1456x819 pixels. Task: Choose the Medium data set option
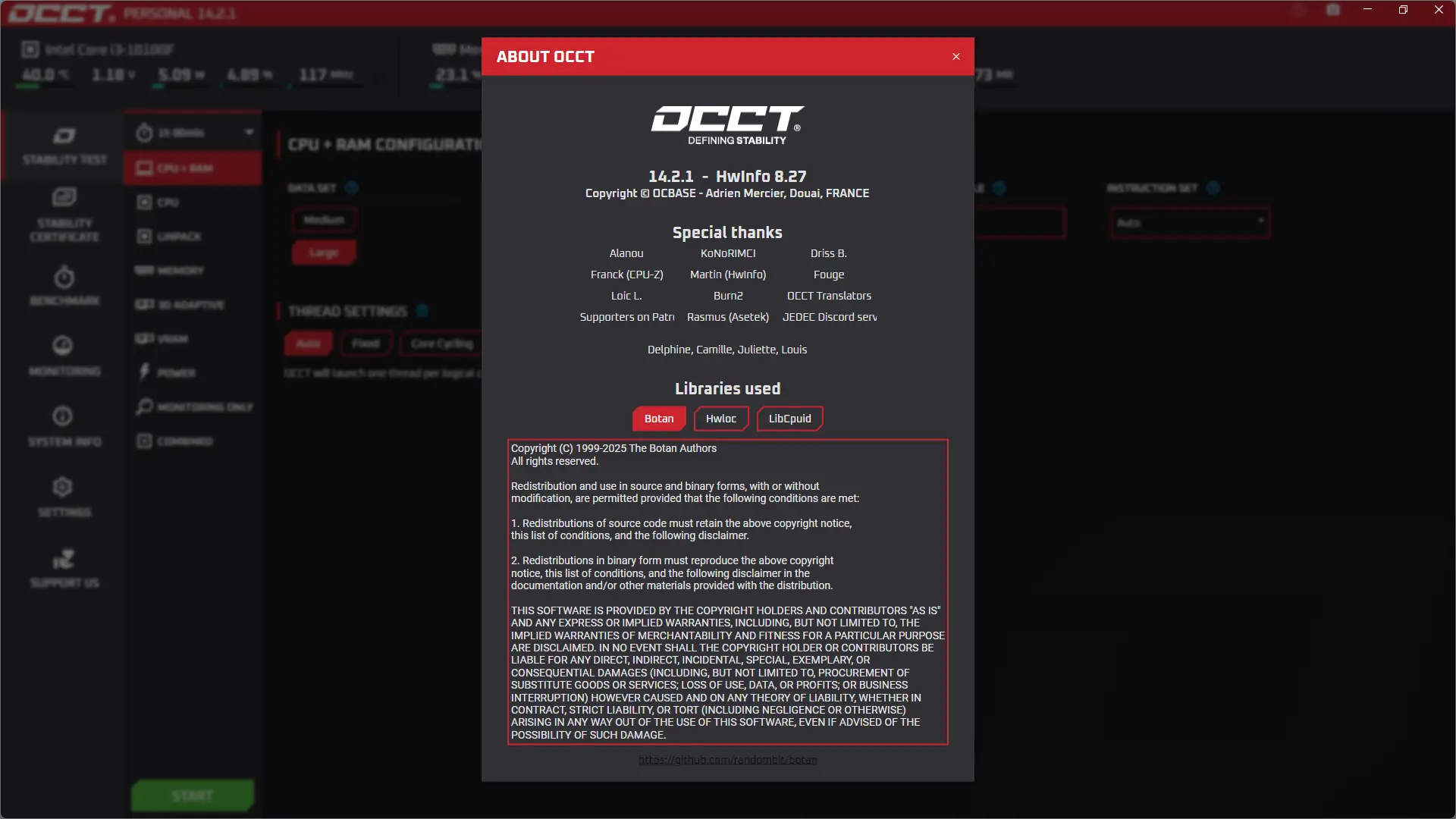pyautogui.click(x=324, y=220)
